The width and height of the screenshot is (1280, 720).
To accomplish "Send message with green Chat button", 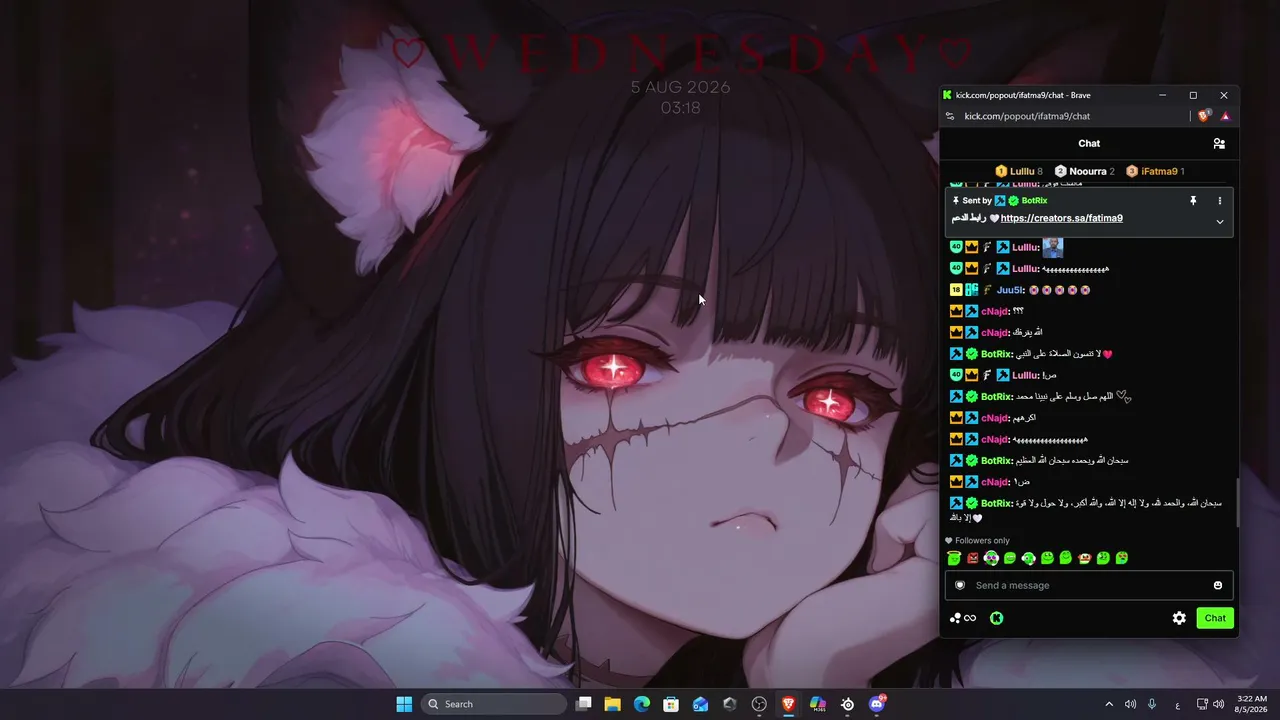I will click(x=1215, y=618).
